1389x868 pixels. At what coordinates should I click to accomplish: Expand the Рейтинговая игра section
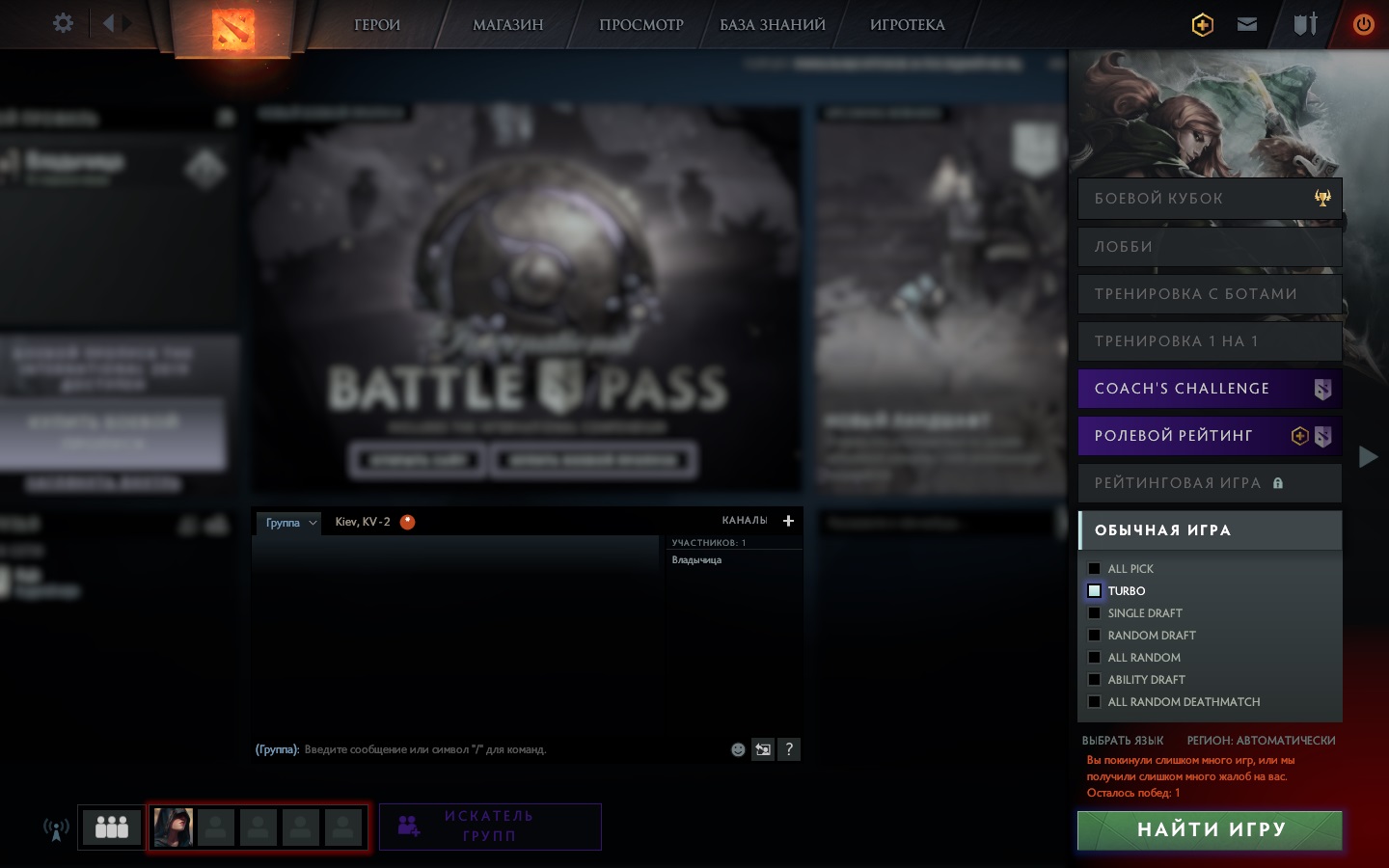1210,483
